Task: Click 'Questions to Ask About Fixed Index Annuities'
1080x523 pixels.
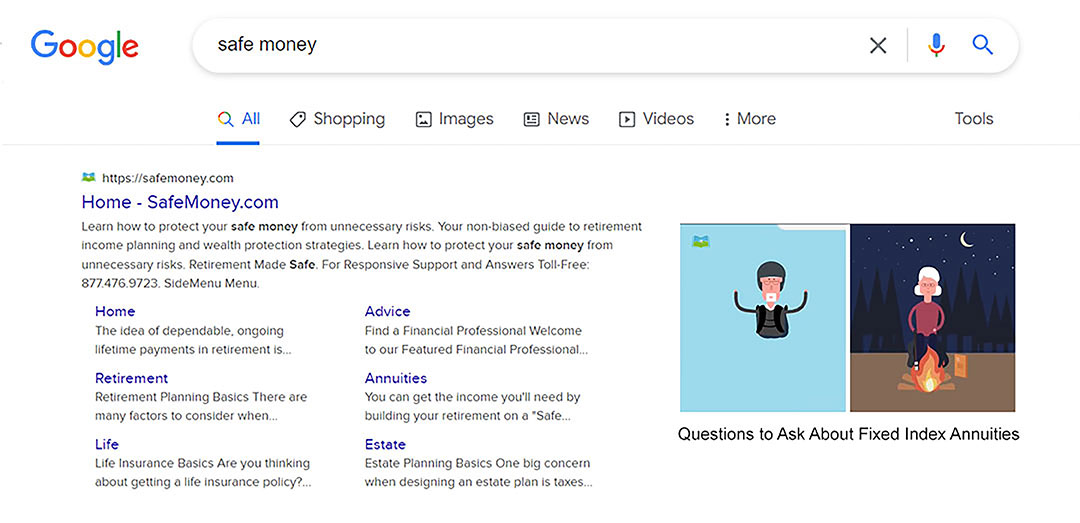Action: click(849, 434)
